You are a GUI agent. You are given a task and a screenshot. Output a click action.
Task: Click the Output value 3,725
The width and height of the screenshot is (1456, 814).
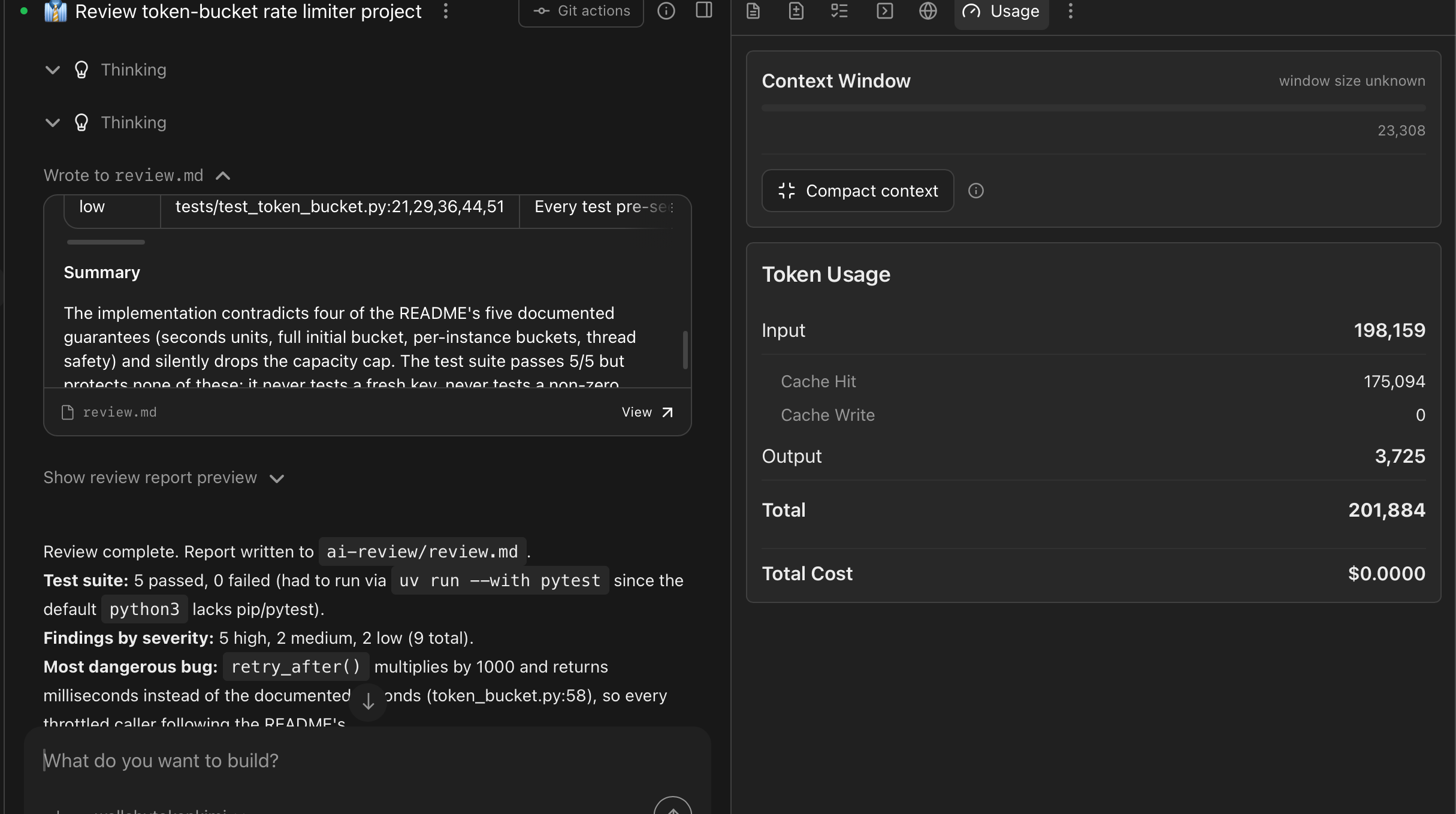click(1400, 456)
